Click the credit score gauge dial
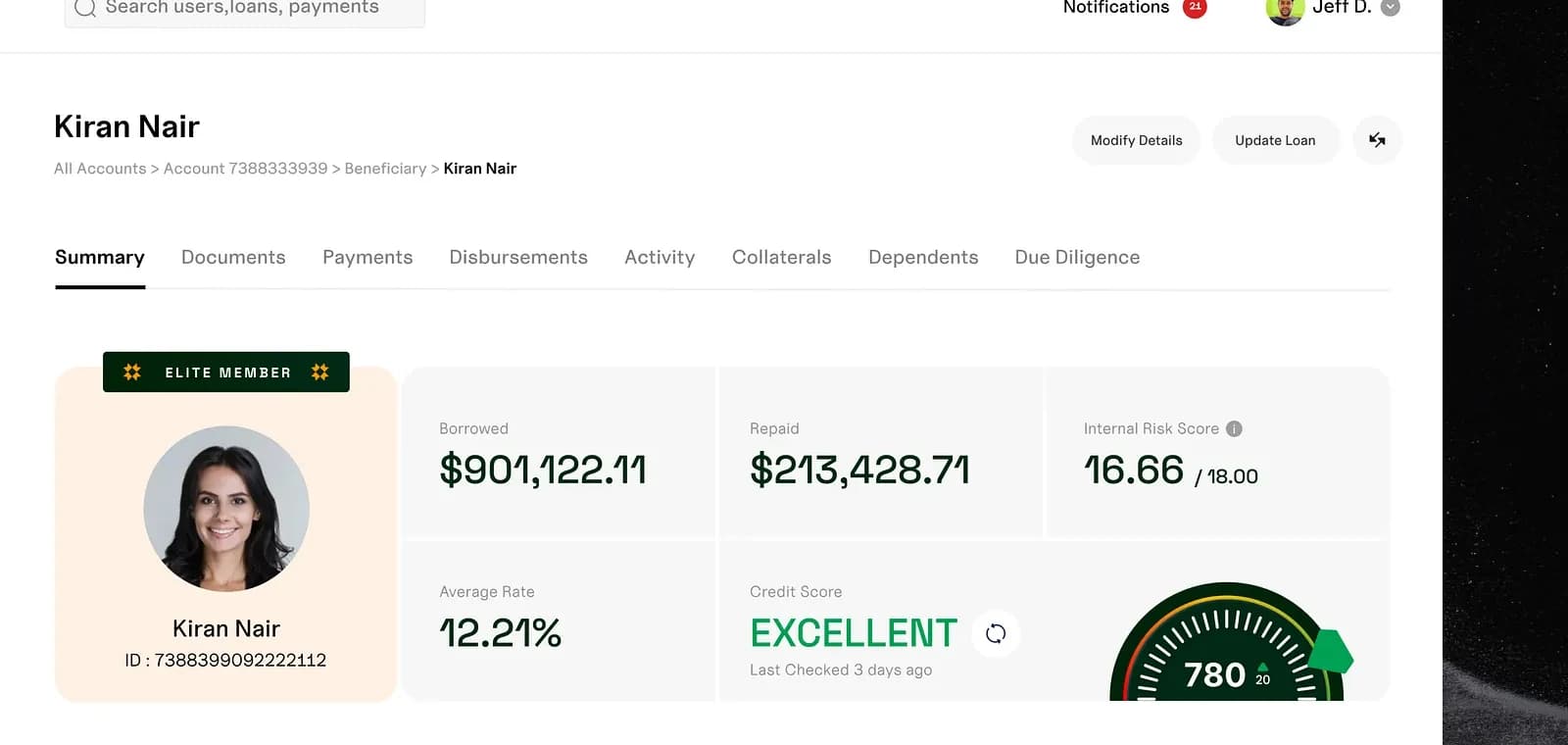 (1227, 642)
